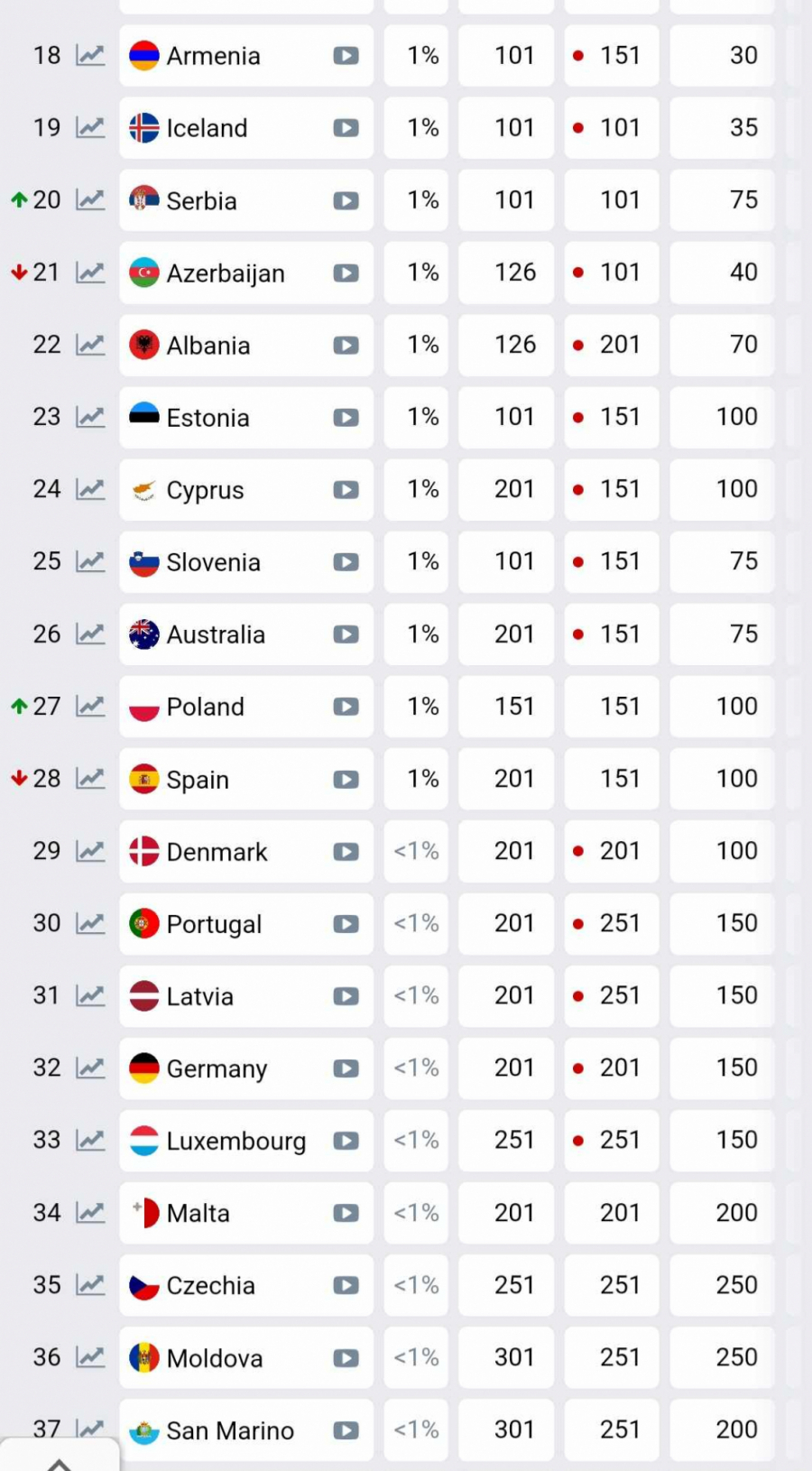The height and width of the screenshot is (1471, 812).
Task: Open the Estonia country link
Action: (208, 418)
